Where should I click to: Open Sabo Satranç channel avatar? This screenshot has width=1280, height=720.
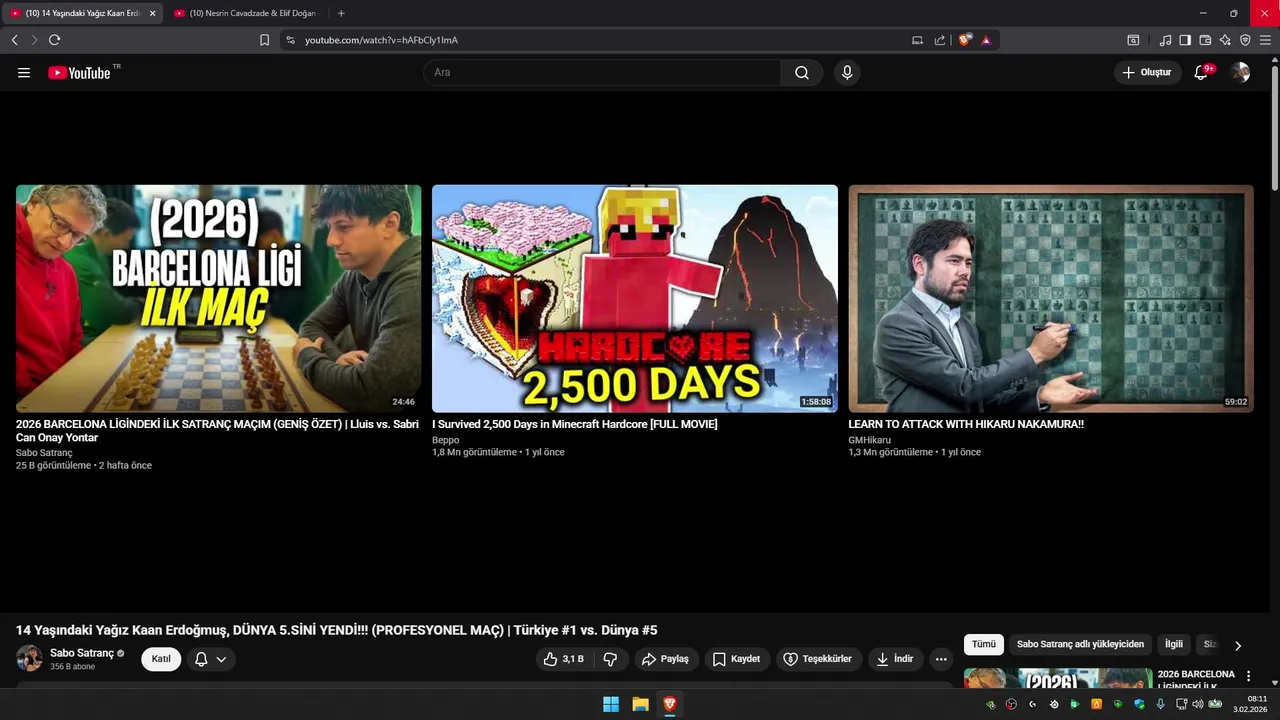[x=29, y=658]
